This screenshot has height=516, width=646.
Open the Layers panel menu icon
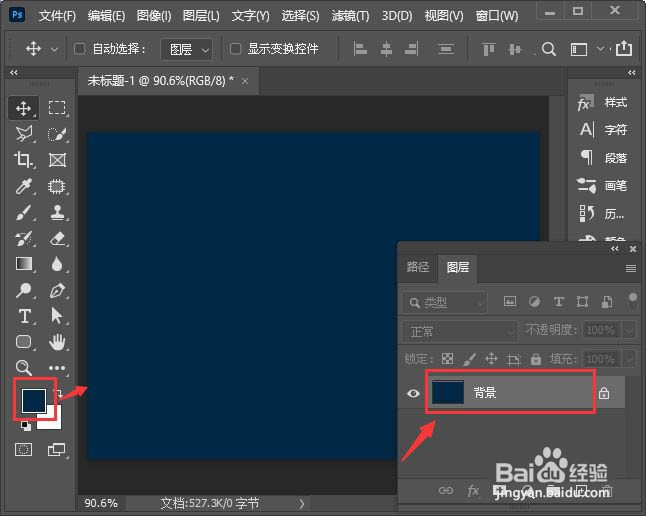tap(631, 268)
